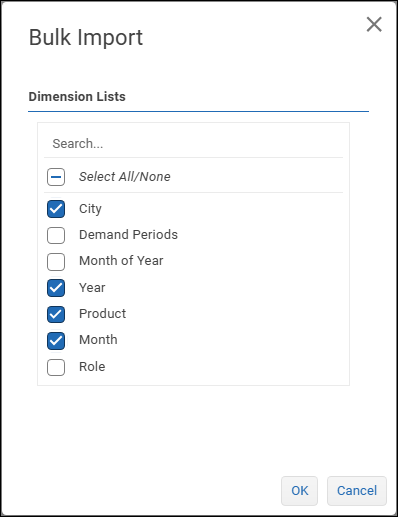Tick the Demand Periods checkbox box
398x517 pixels.
click(56, 235)
